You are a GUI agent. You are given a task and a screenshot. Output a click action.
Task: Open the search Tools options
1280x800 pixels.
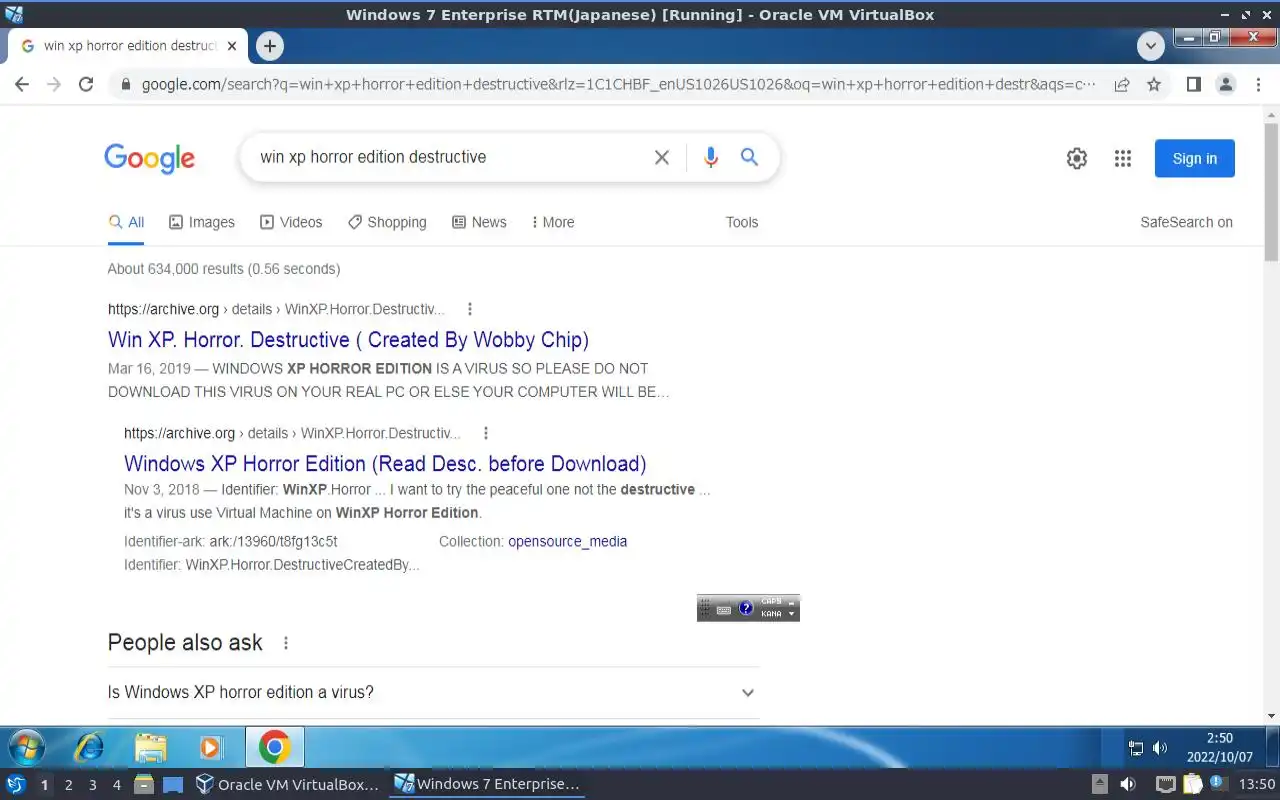coord(742,222)
